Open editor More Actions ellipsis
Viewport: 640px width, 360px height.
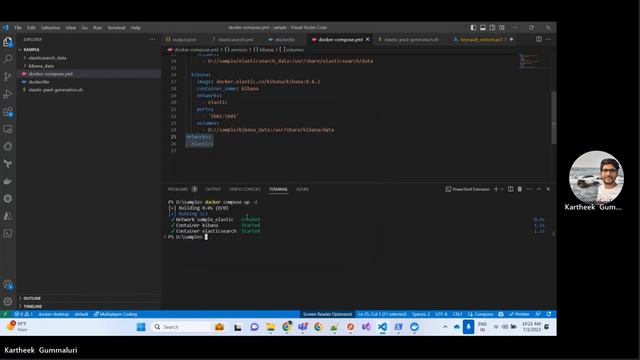[549, 39]
